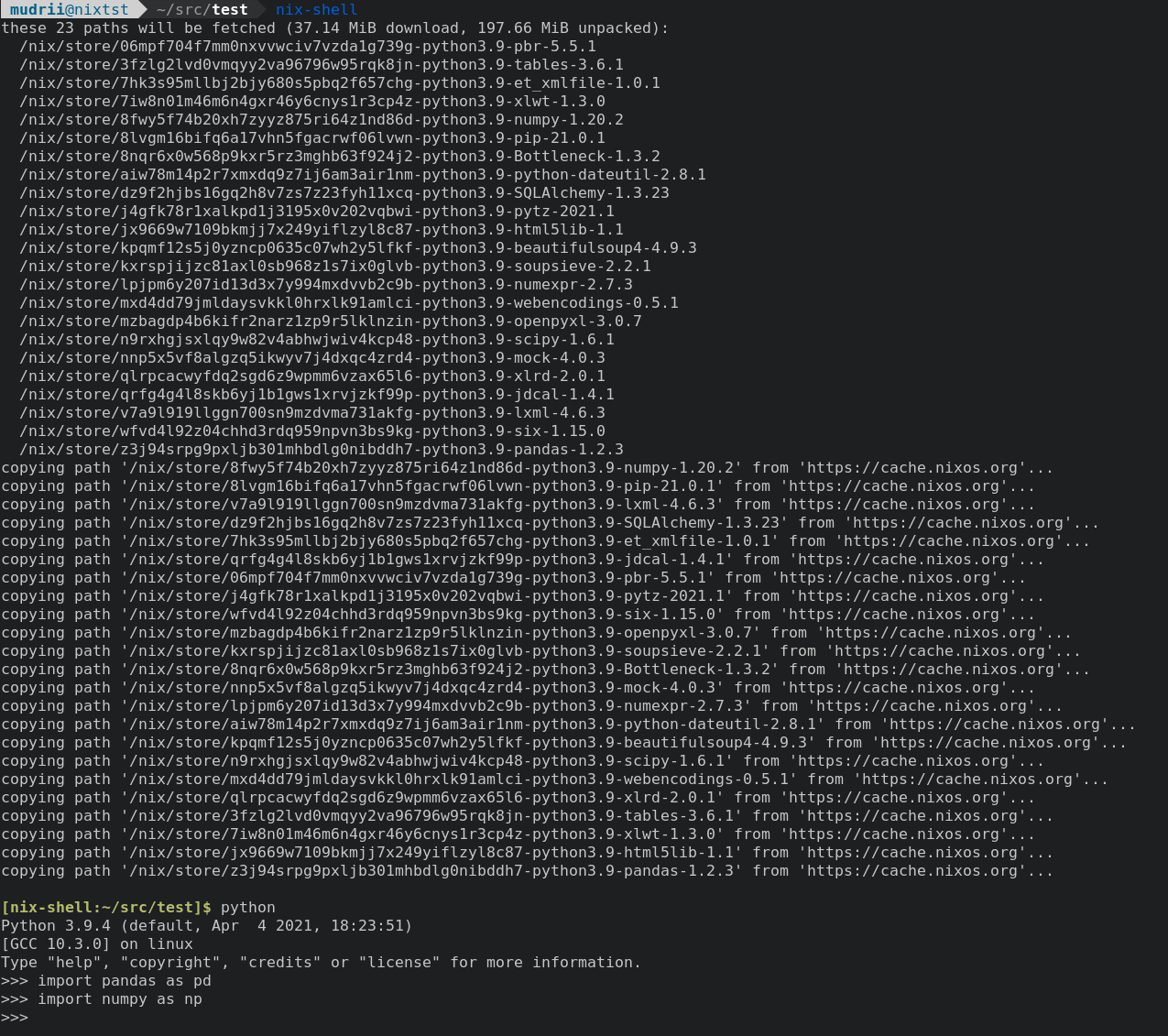This screenshot has width=1168, height=1036.
Task: Click the 'Type "help", "copyright"' information line
Action: [x=322, y=962]
